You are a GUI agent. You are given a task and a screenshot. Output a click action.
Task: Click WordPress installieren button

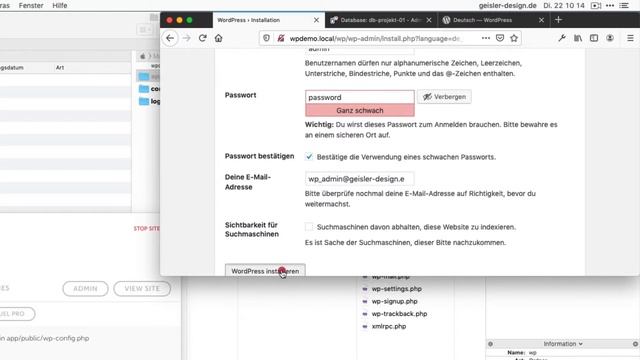pos(265,271)
